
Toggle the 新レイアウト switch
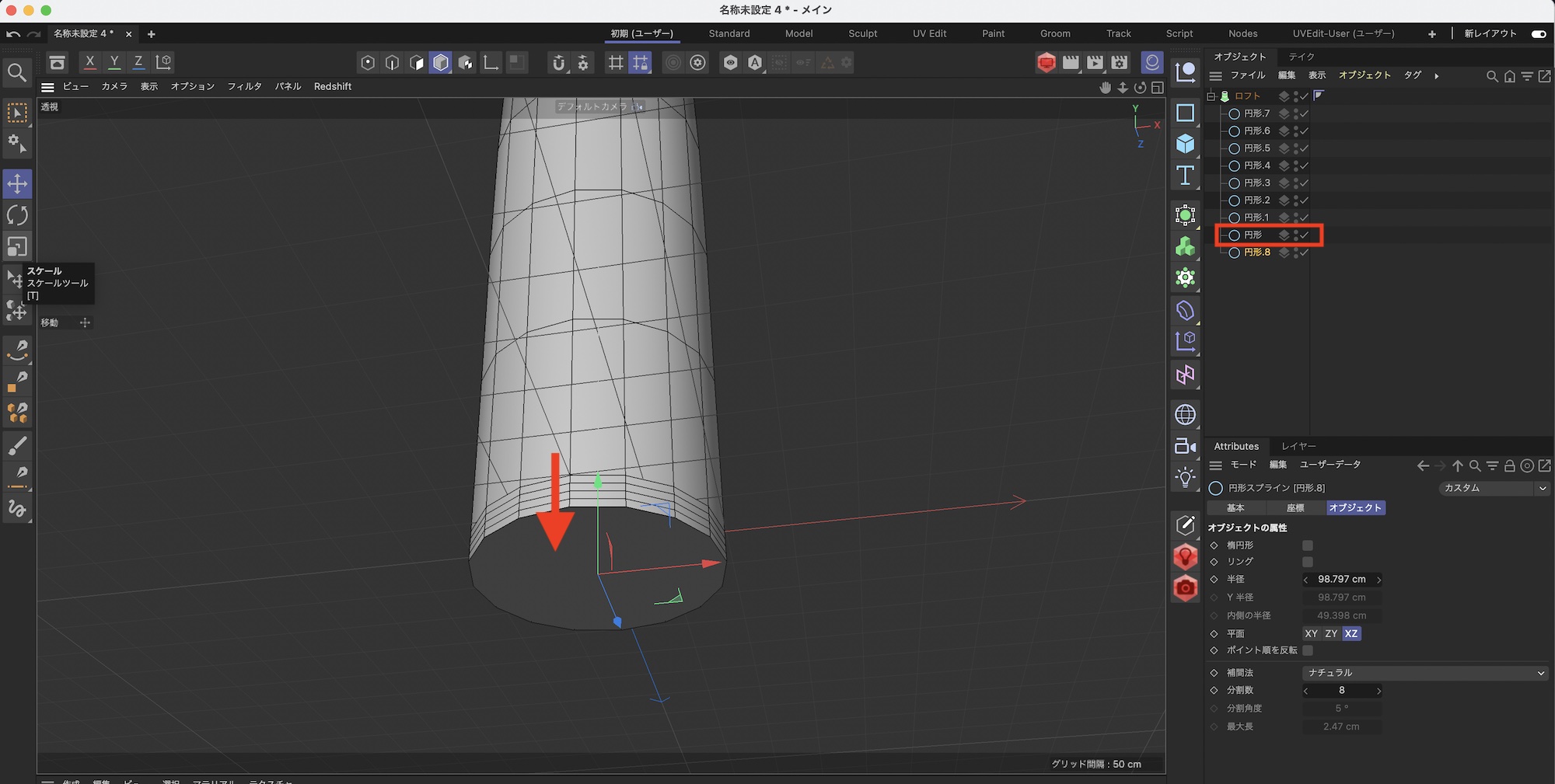(x=1538, y=34)
